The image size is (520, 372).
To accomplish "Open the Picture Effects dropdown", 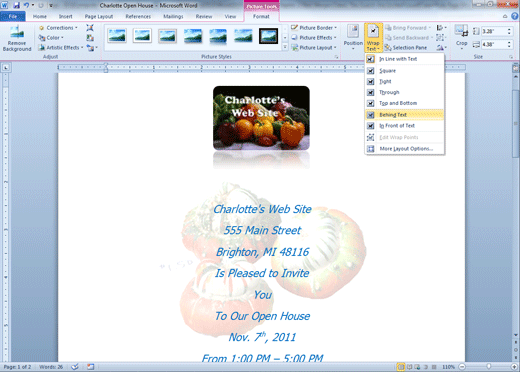I will tap(314, 38).
